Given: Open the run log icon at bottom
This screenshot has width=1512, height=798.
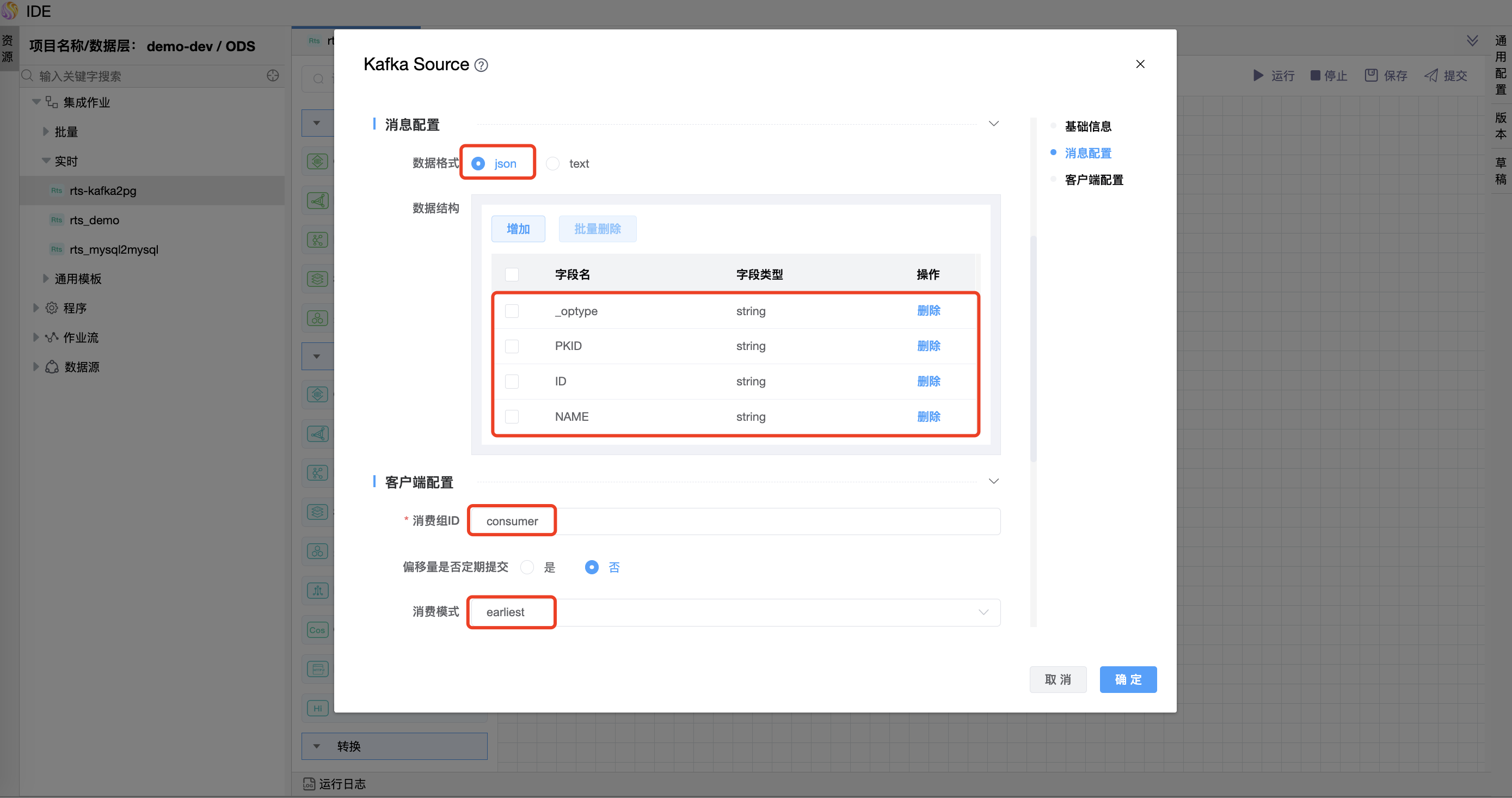Looking at the screenshot, I should (x=309, y=784).
